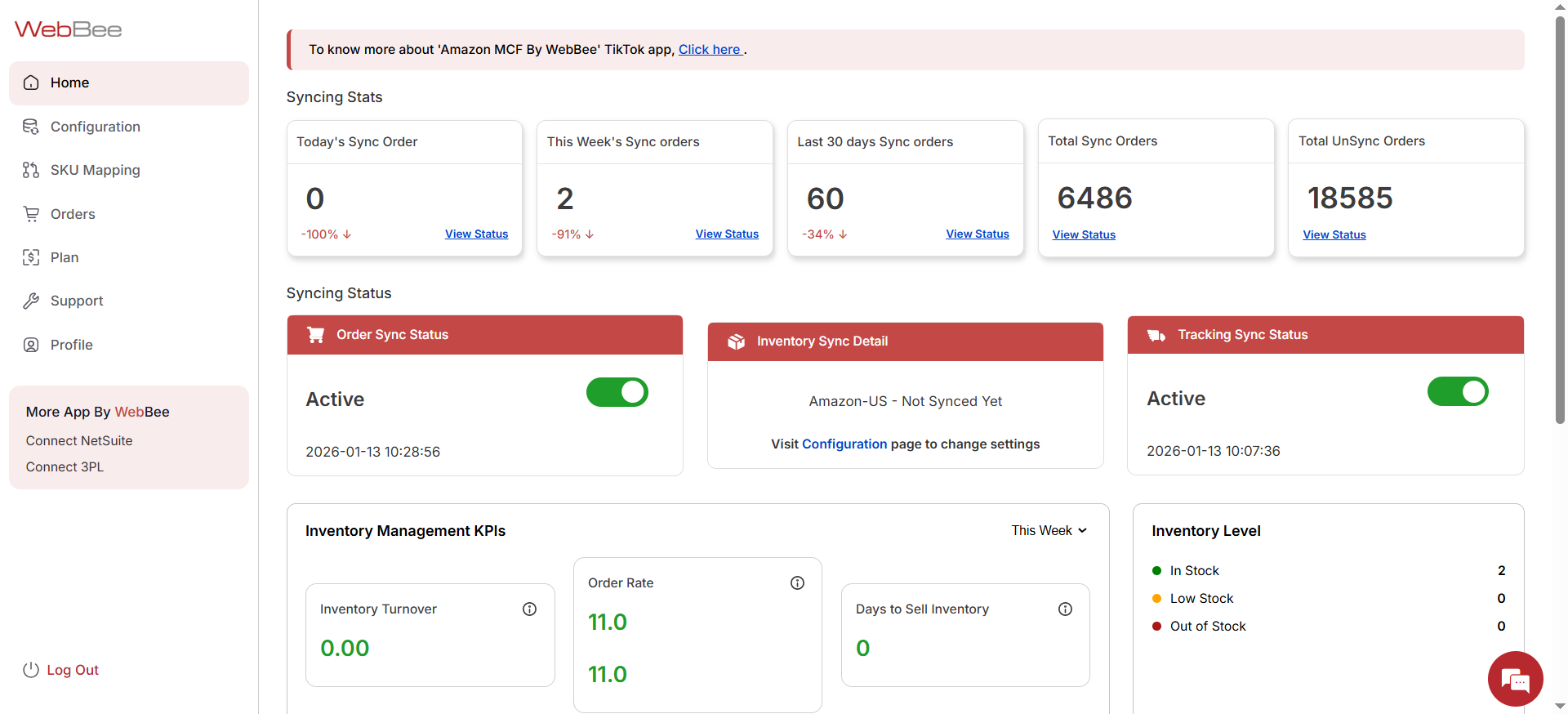The height and width of the screenshot is (714, 1568).
Task: Disable the Order Sync Status toggle
Action: click(x=617, y=392)
